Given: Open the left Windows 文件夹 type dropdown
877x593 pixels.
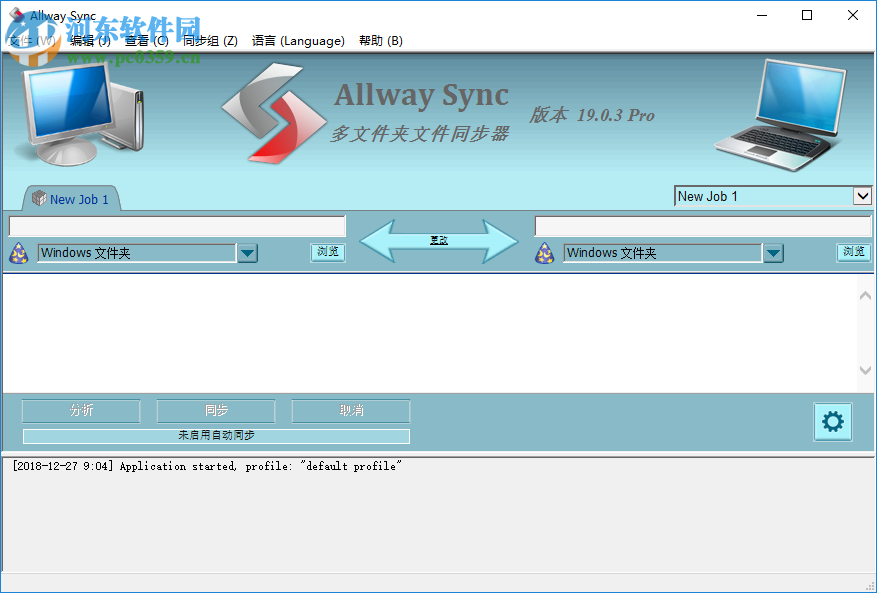Looking at the screenshot, I should [x=246, y=253].
